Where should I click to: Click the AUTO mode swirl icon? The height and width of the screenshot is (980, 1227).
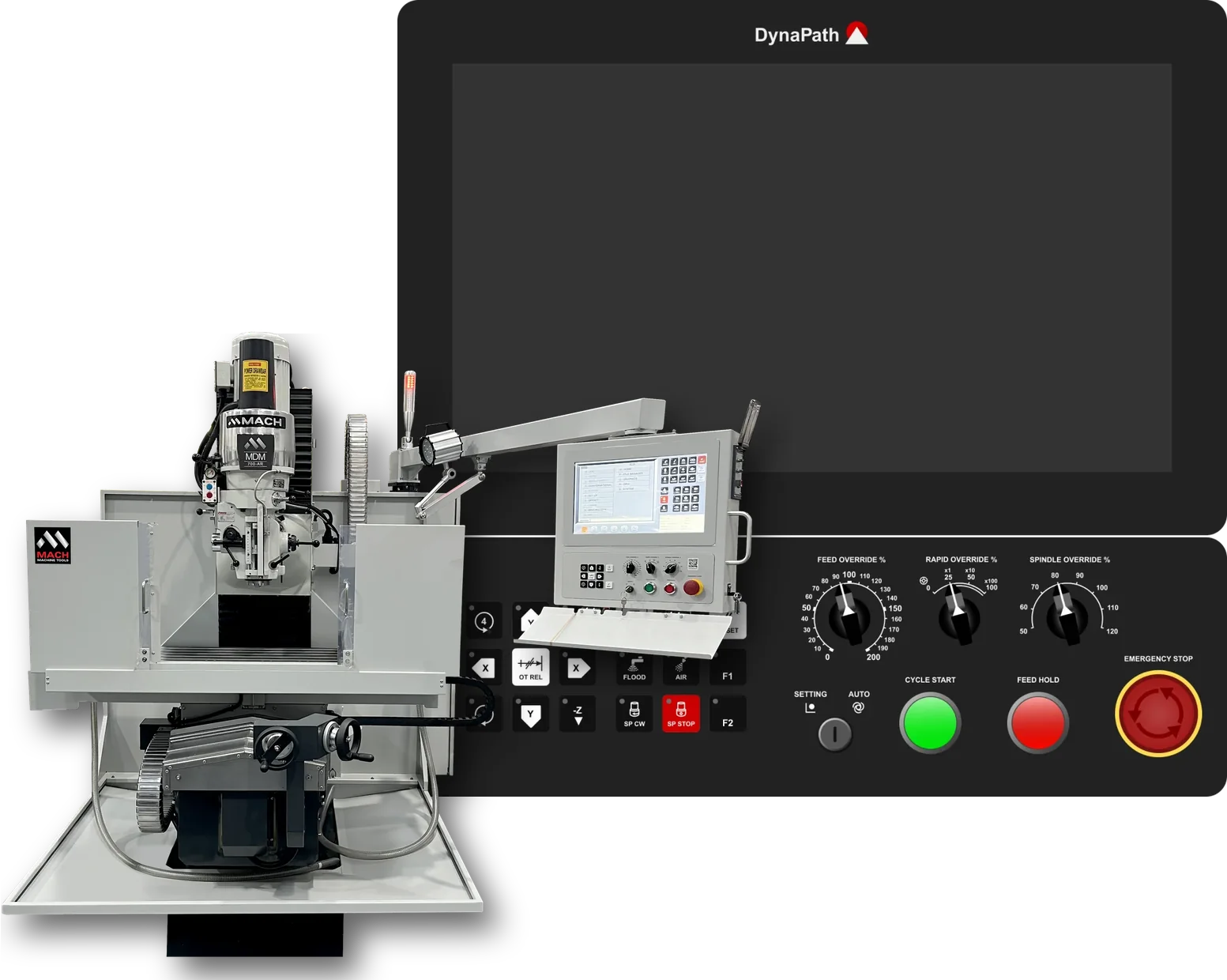(x=858, y=707)
